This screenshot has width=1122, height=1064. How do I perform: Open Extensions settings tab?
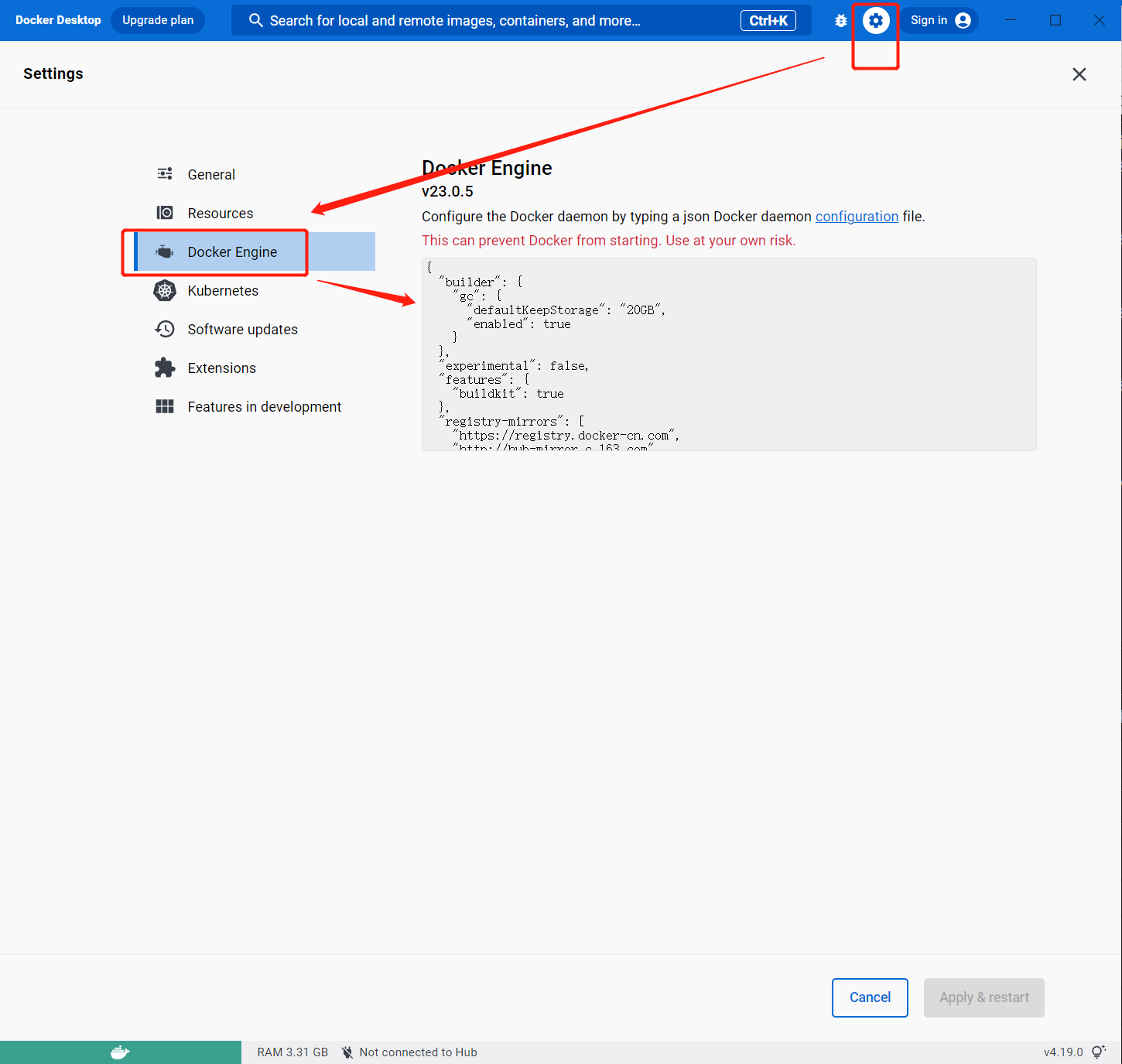(x=255, y=368)
